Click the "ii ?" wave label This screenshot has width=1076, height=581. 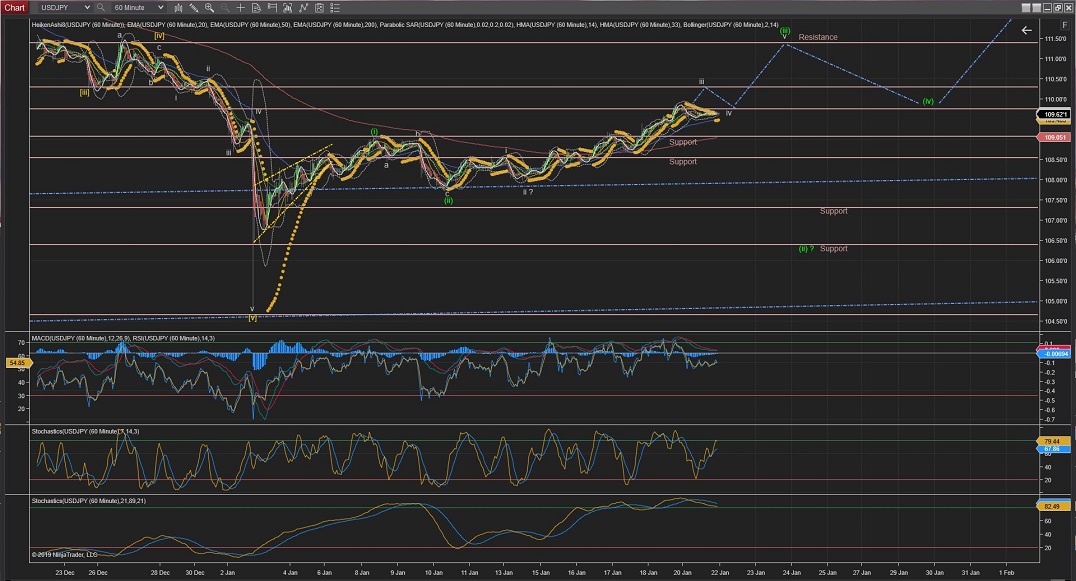pos(528,192)
